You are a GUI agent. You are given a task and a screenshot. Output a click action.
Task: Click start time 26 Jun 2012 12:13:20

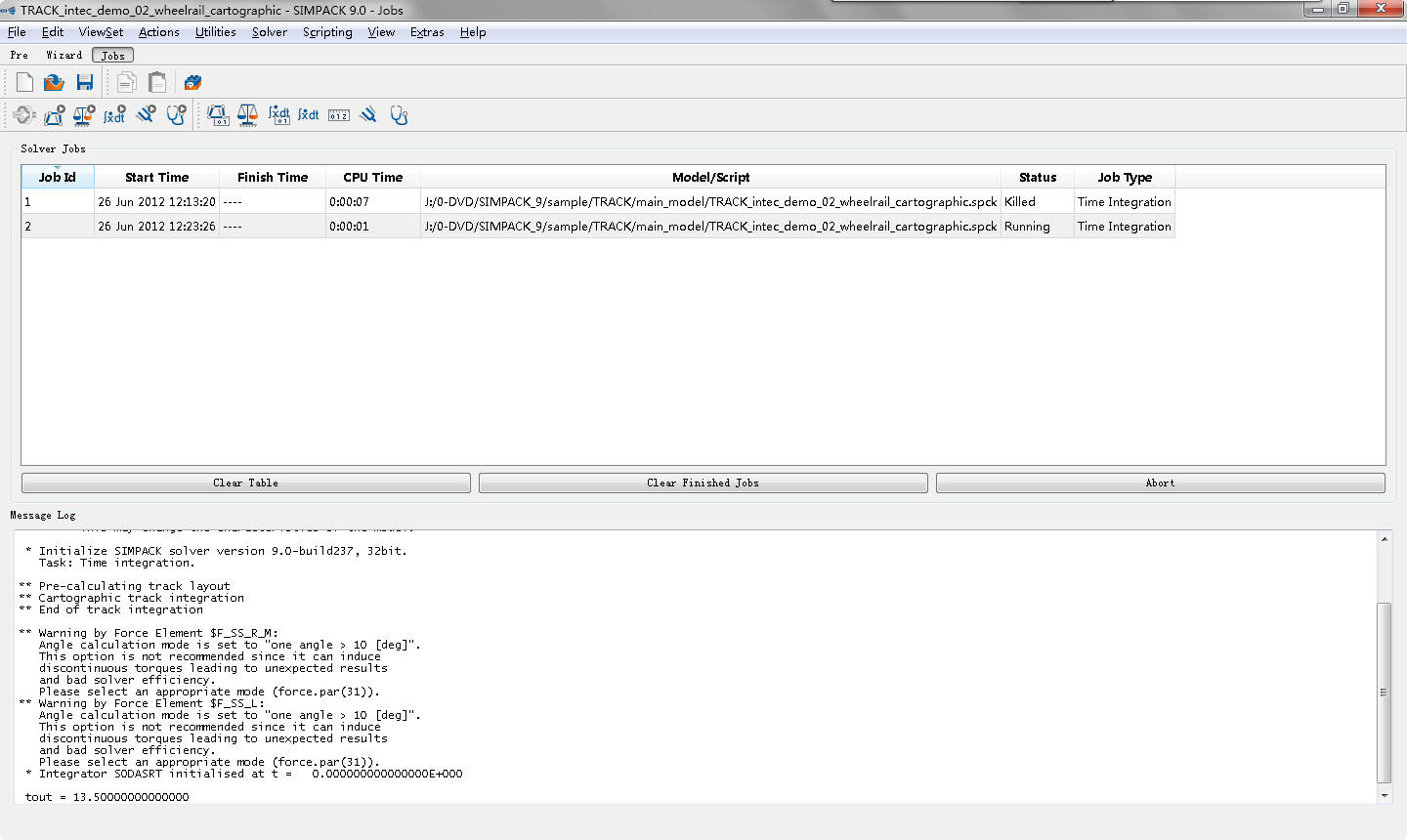pos(156,201)
